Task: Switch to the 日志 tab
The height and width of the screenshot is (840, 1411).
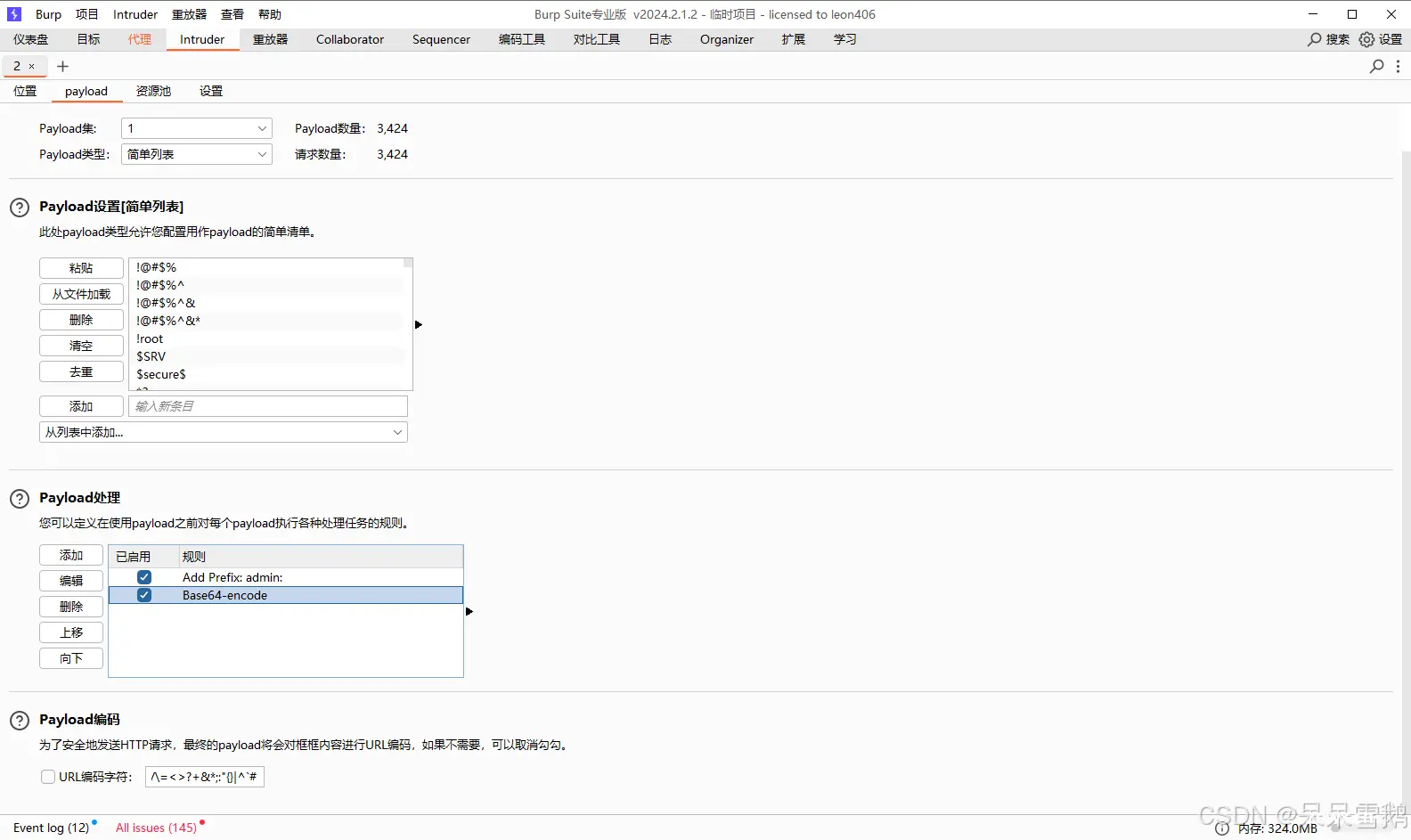Action: [660, 39]
